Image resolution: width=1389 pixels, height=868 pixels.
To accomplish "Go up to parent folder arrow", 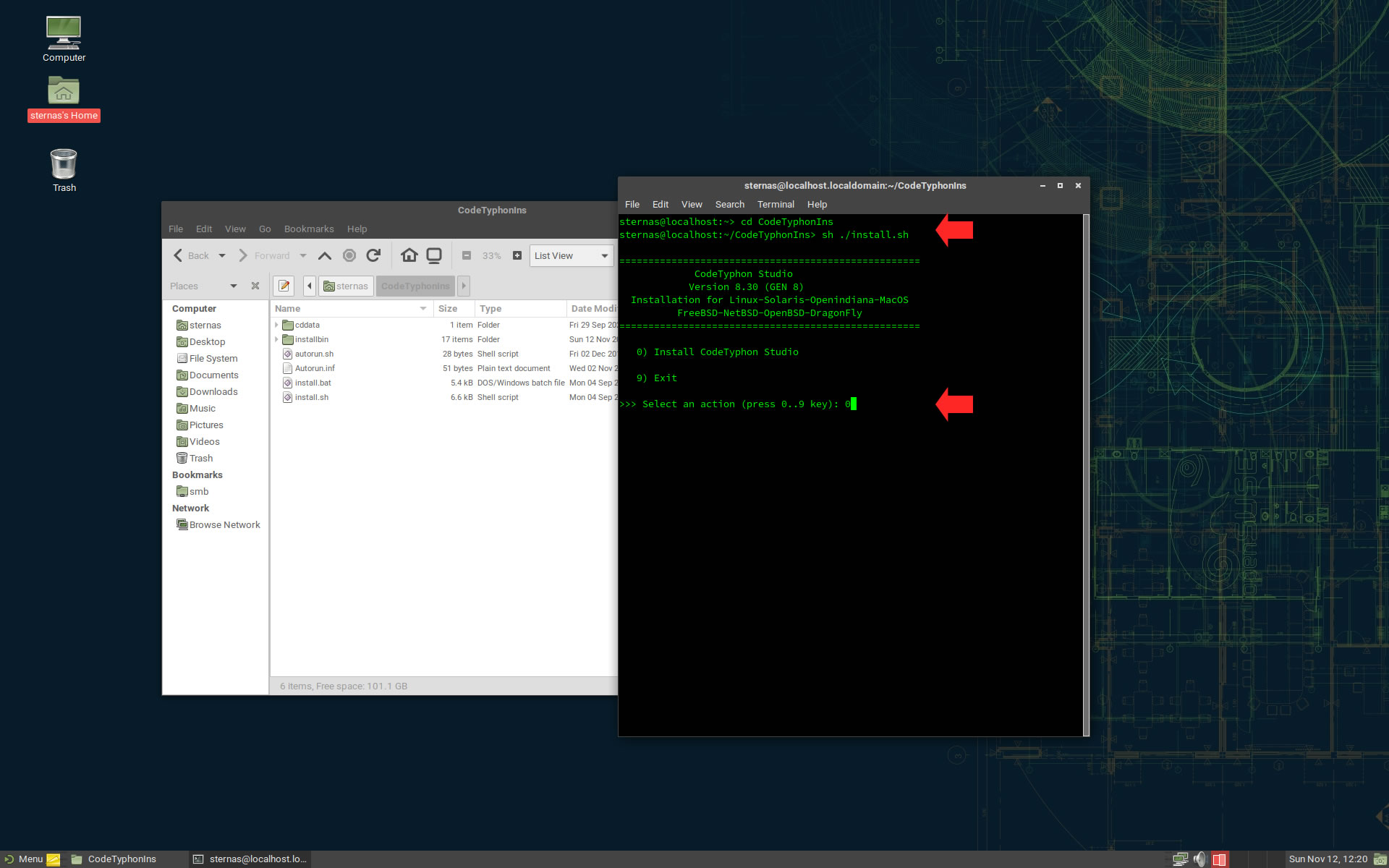I will coord(325,255).
